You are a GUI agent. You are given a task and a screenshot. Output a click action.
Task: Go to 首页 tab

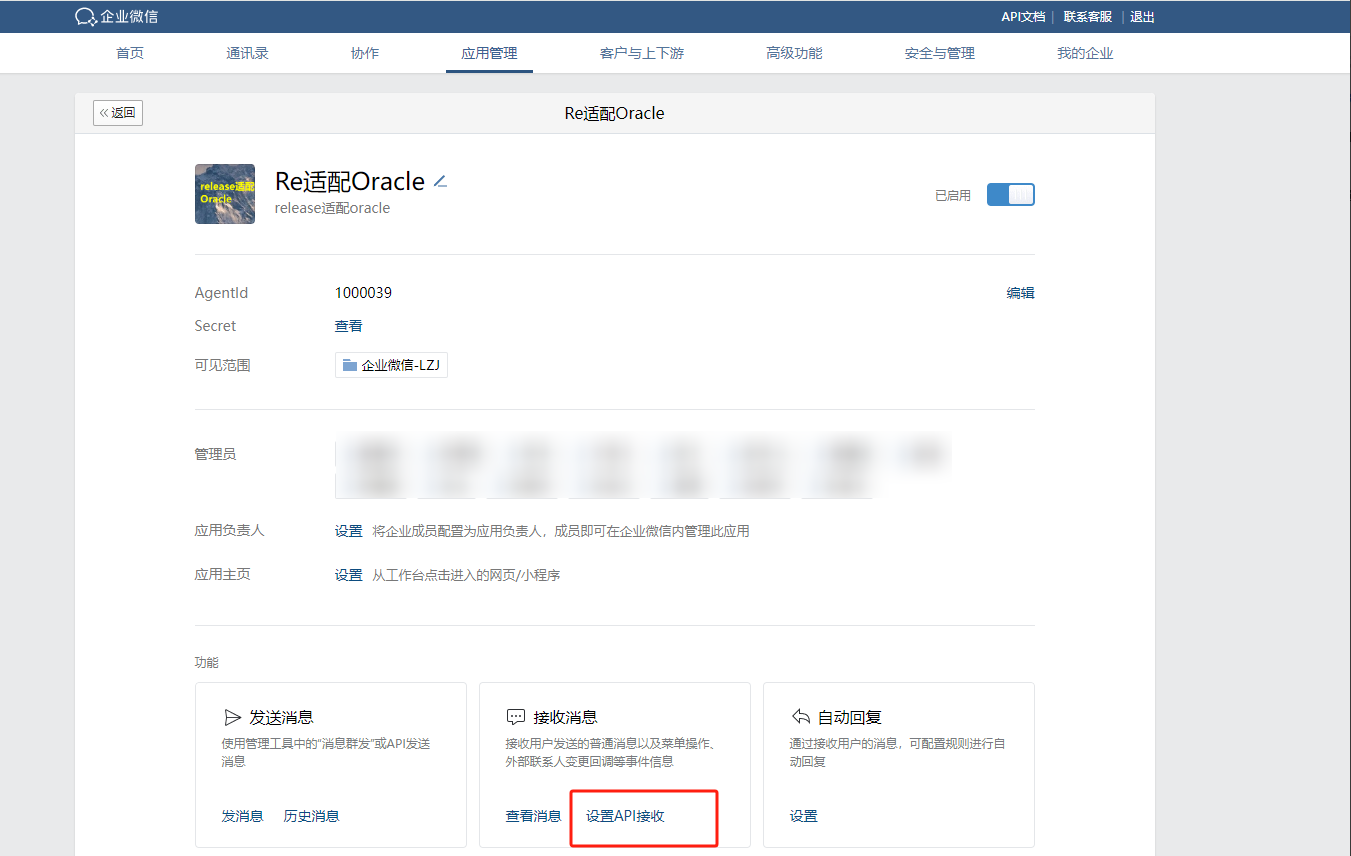[x=130, y=53]
